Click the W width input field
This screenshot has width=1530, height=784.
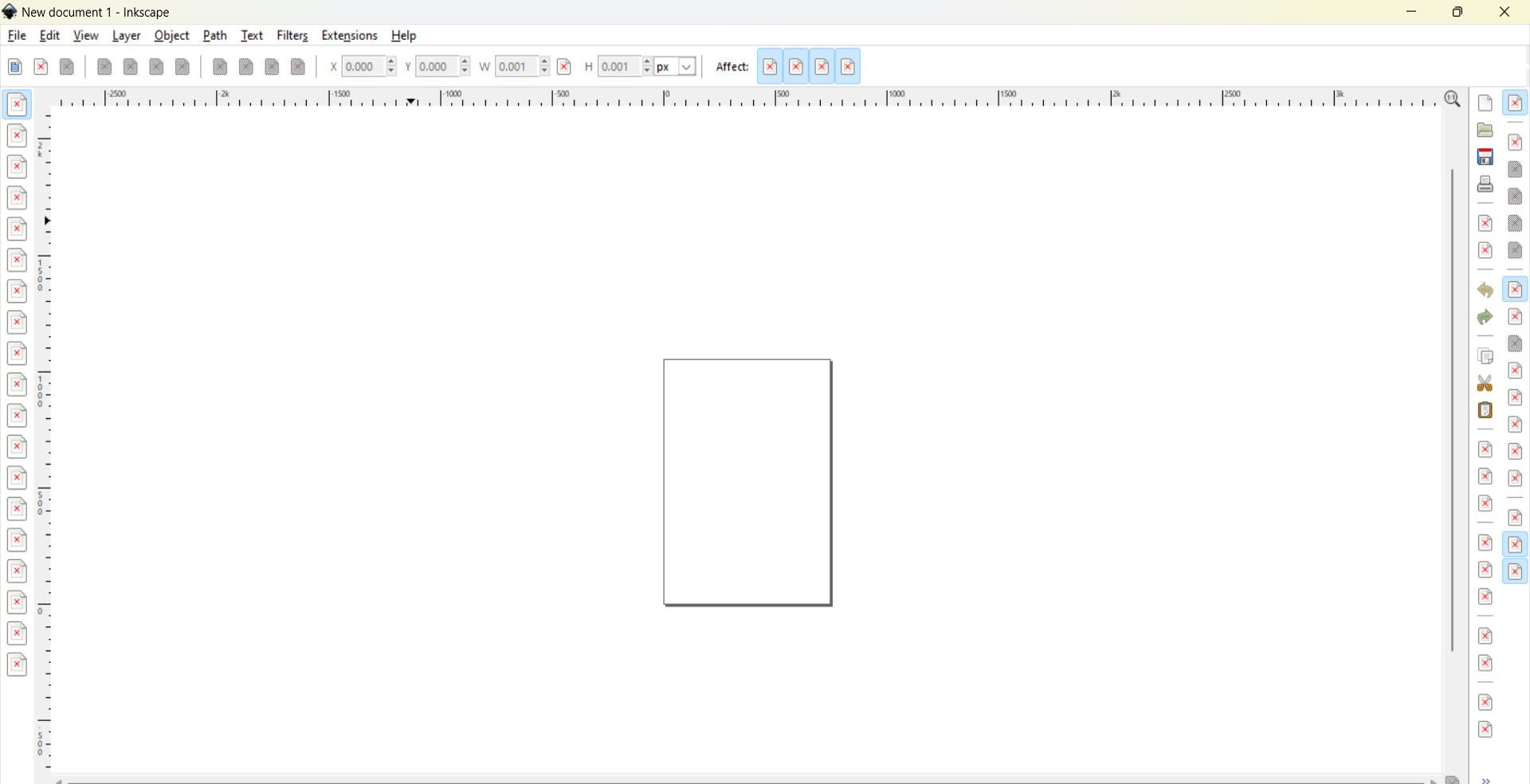[516, 67]
